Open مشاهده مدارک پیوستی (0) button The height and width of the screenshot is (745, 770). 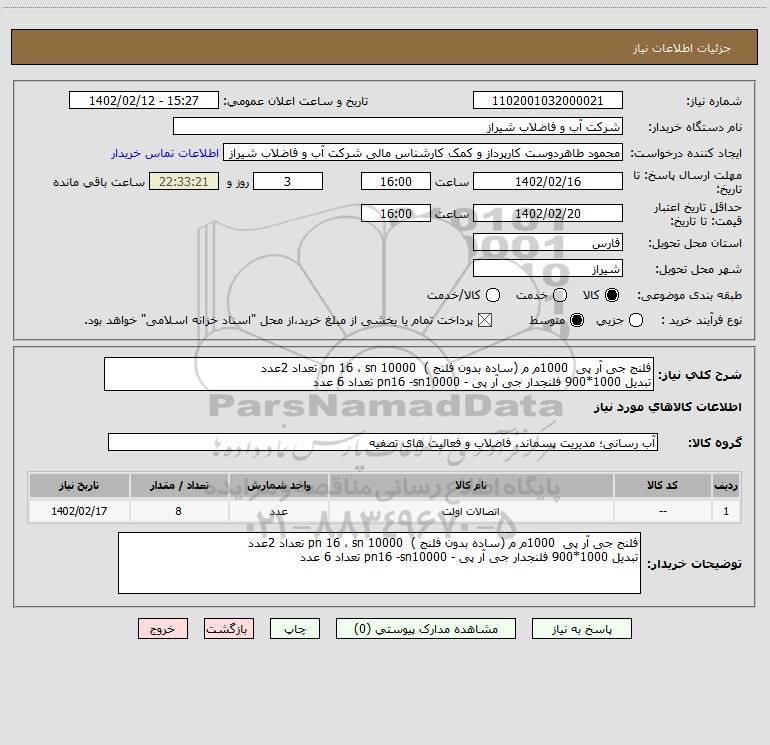point(426,629)
